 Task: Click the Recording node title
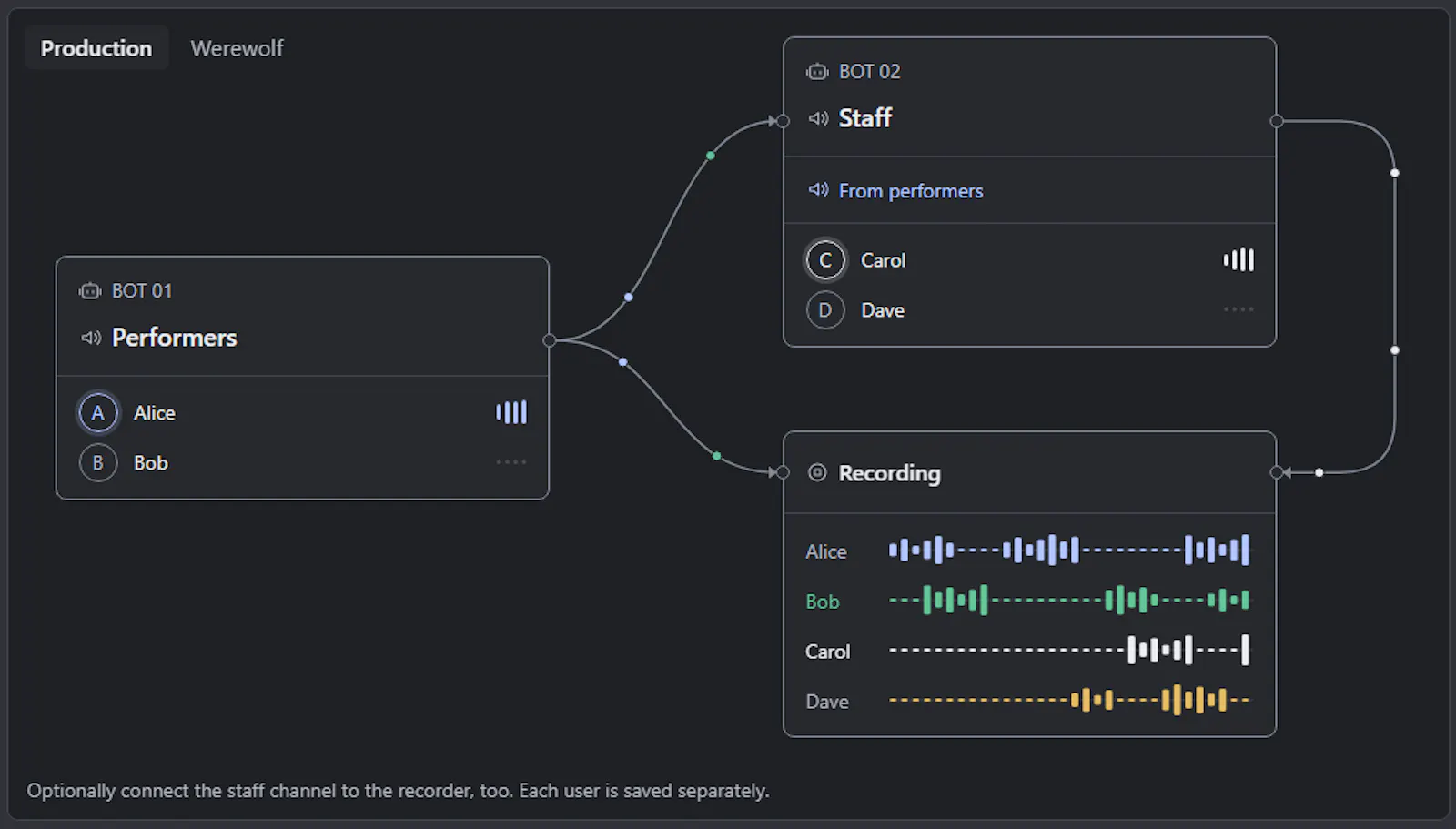[889, 473]
